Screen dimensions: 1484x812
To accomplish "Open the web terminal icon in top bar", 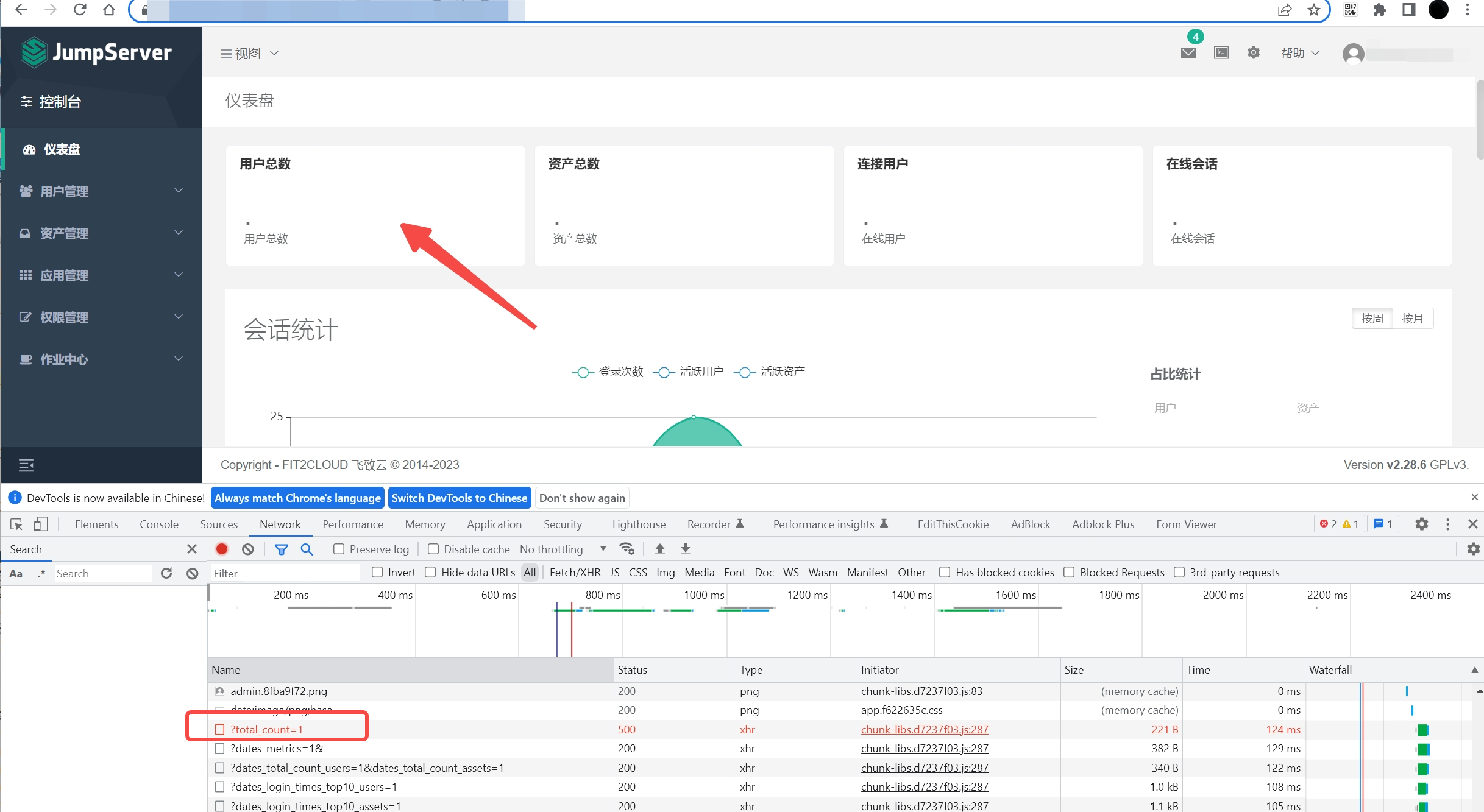I will point(1221,53).
